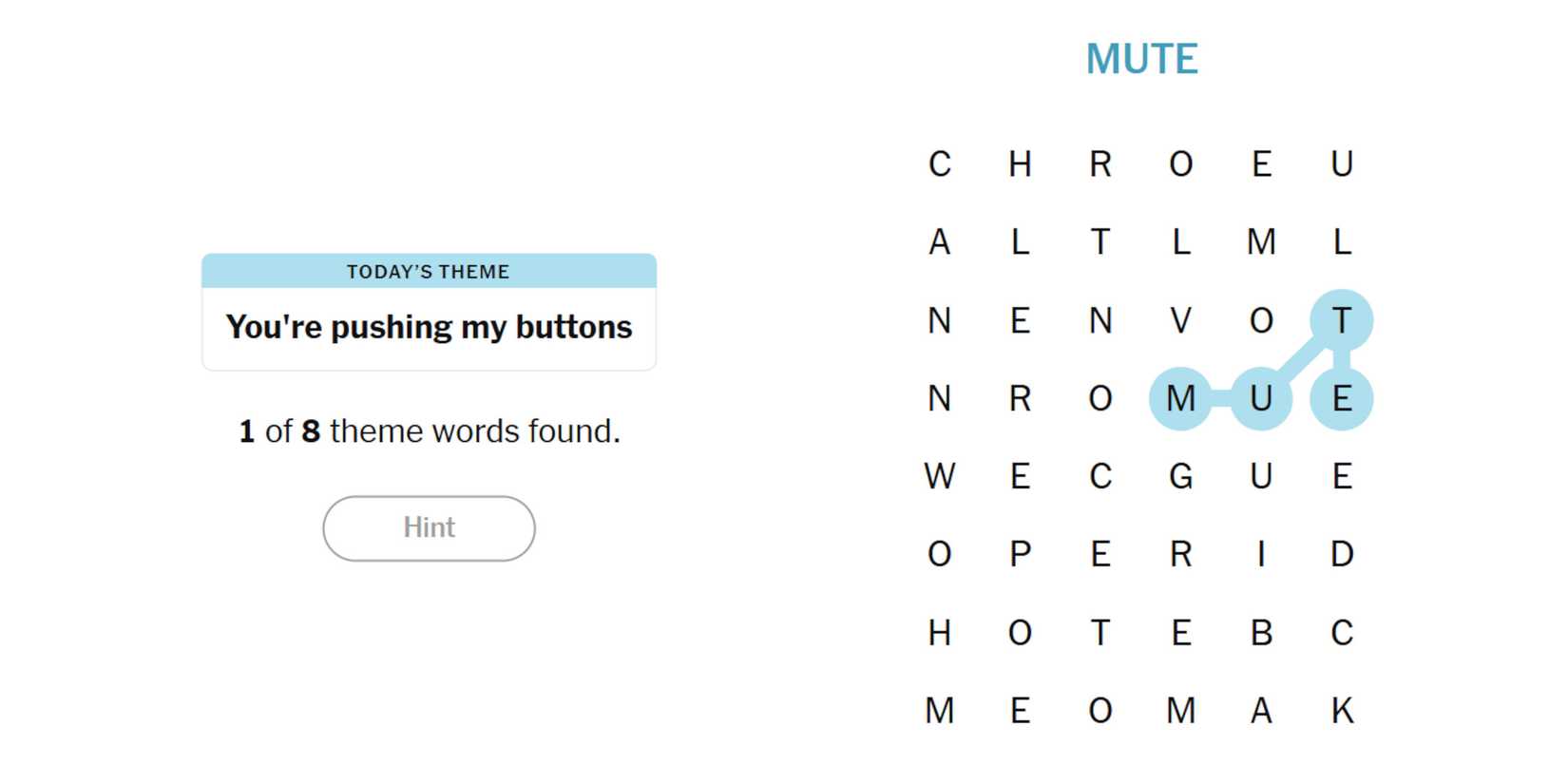Tap the letter B in the grid
Screen dimensions: 1568x784
1261,632
